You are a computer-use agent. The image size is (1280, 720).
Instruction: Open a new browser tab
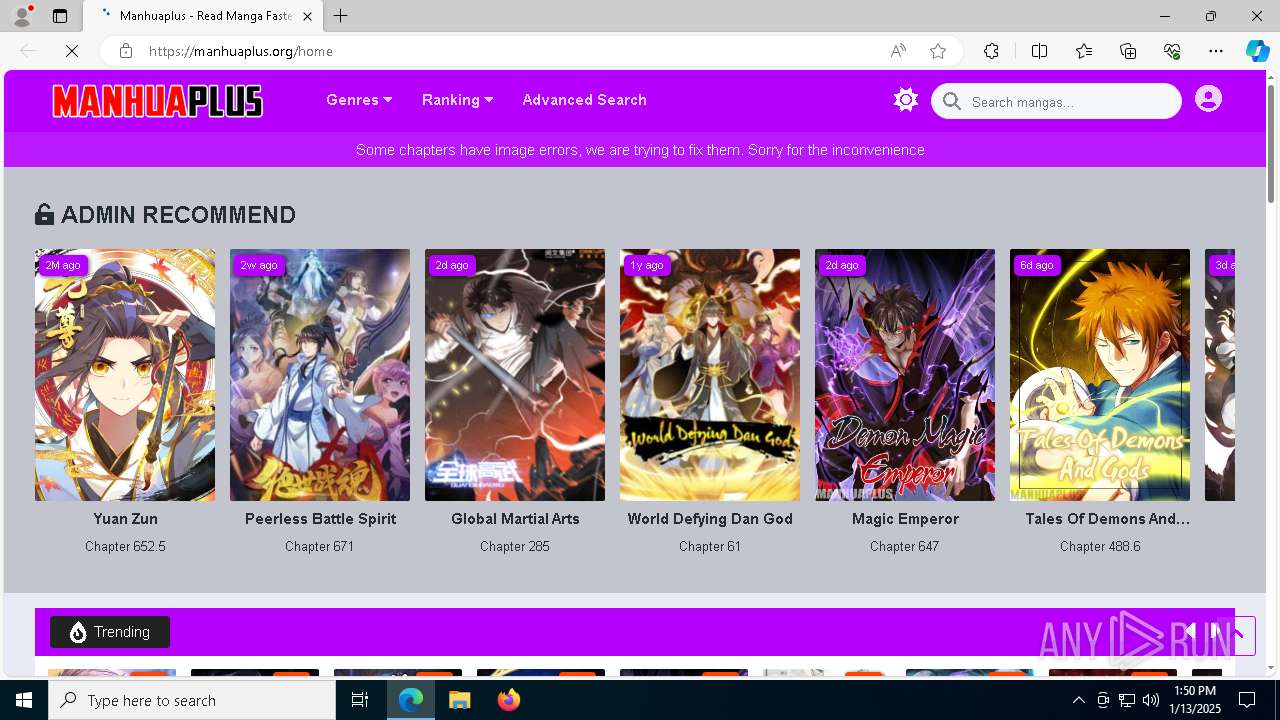pyautogui.click(x=340, y=16)
